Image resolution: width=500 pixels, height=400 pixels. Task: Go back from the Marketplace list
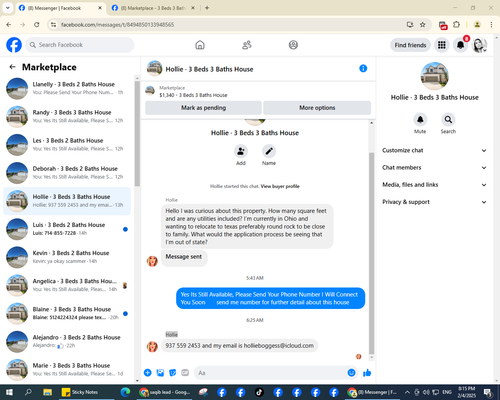click(13, 67)
